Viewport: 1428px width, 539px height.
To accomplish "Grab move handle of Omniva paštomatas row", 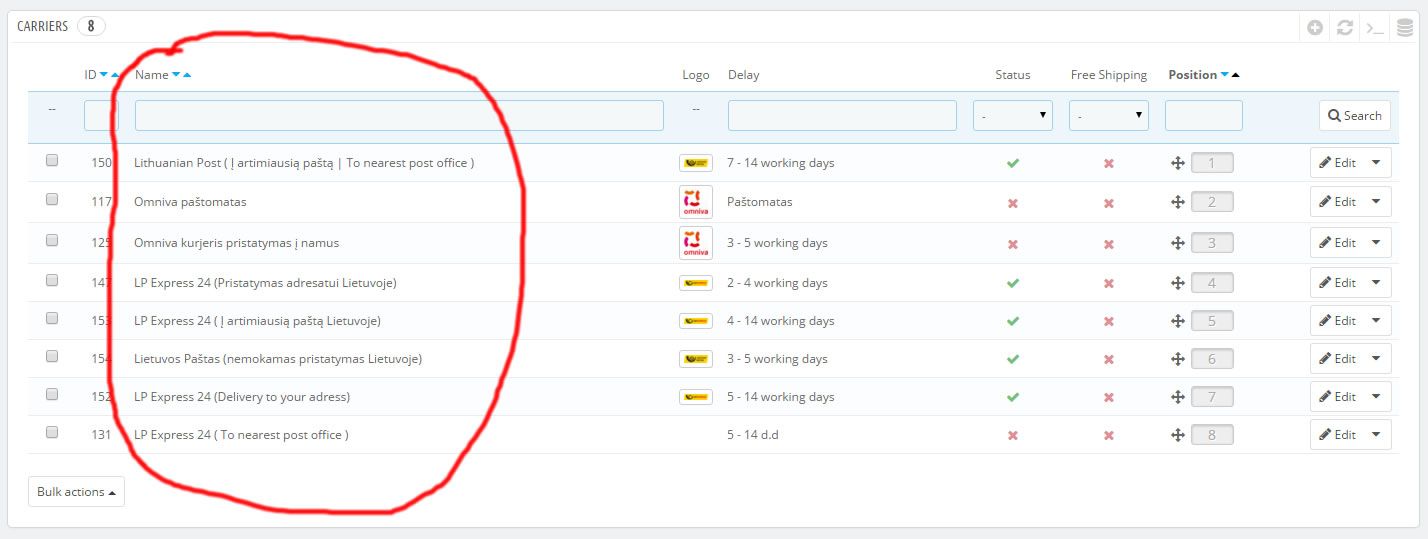I will pyautogui.click(x=1177, y=202).
